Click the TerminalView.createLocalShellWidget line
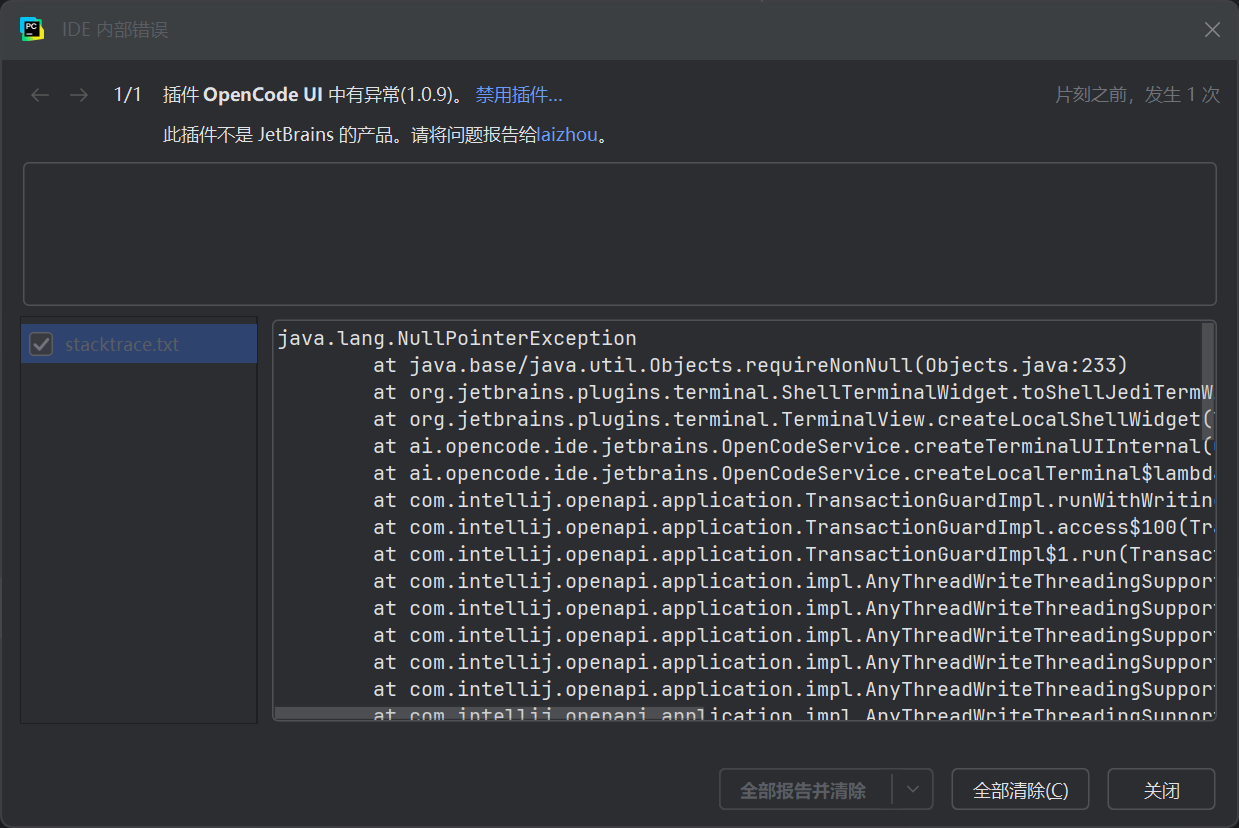The width and height of the screenshot is (1239, 828). [x=793, y=419]
